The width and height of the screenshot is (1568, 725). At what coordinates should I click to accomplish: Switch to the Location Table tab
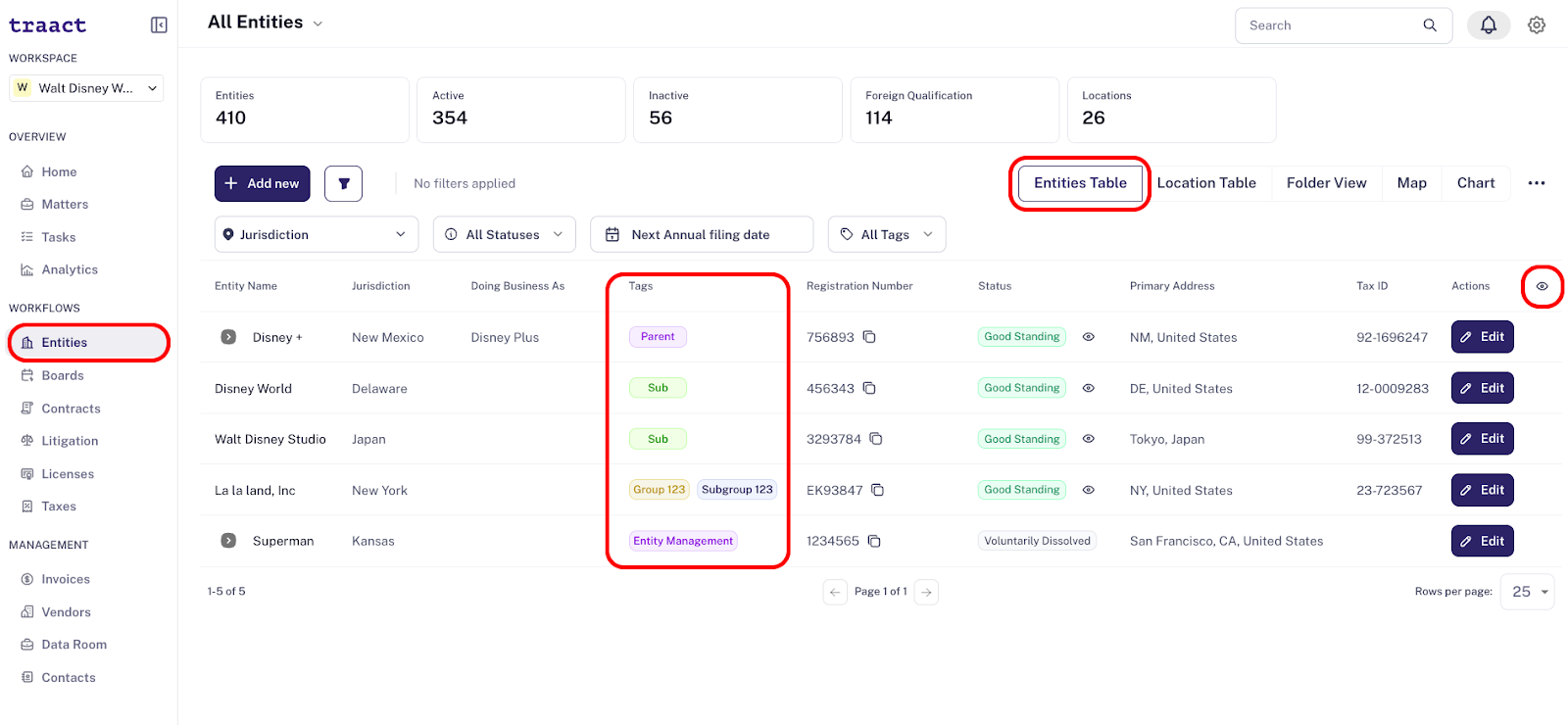pos(1206,183)
